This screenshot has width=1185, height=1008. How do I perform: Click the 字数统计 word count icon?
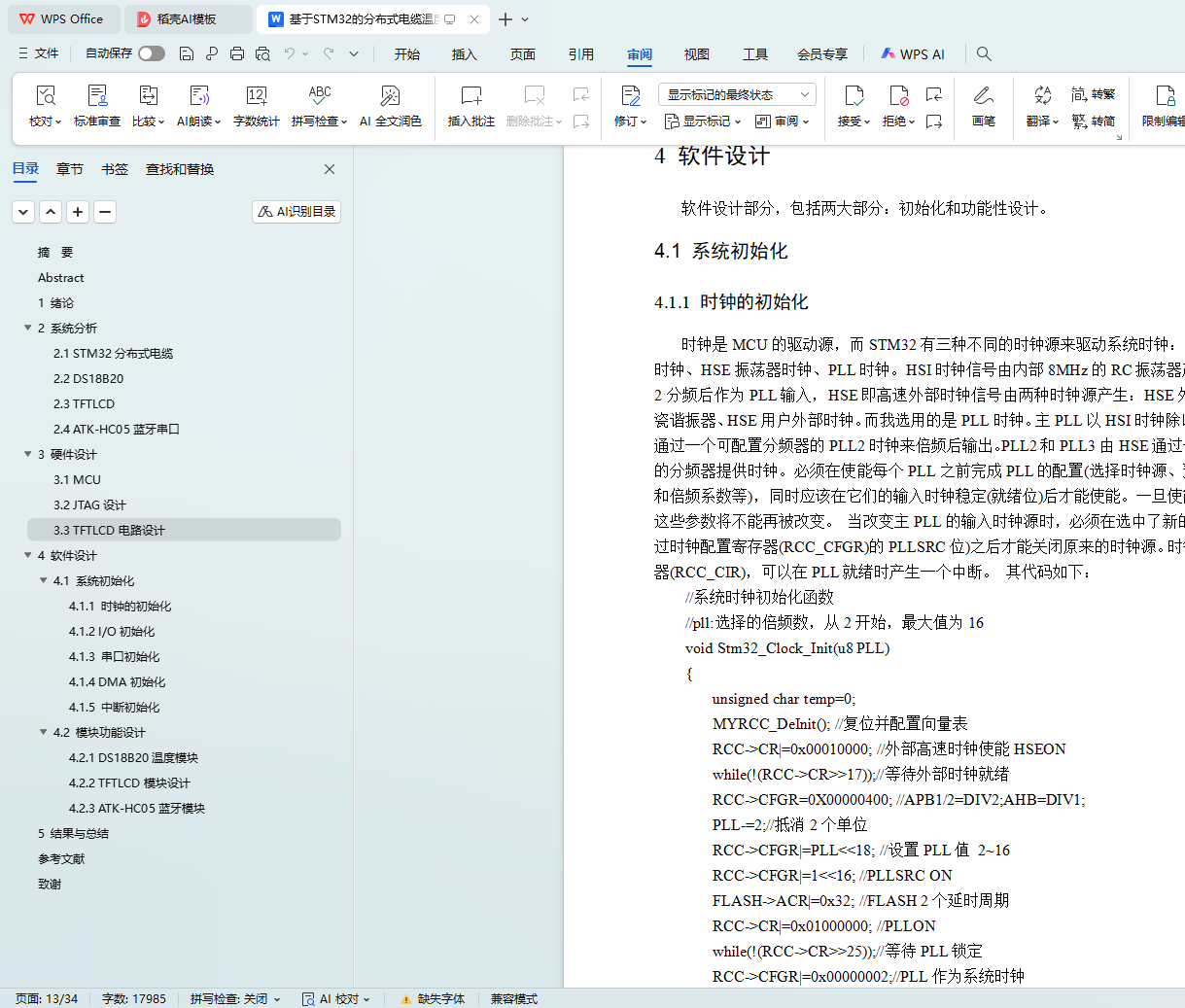point(256,96)
